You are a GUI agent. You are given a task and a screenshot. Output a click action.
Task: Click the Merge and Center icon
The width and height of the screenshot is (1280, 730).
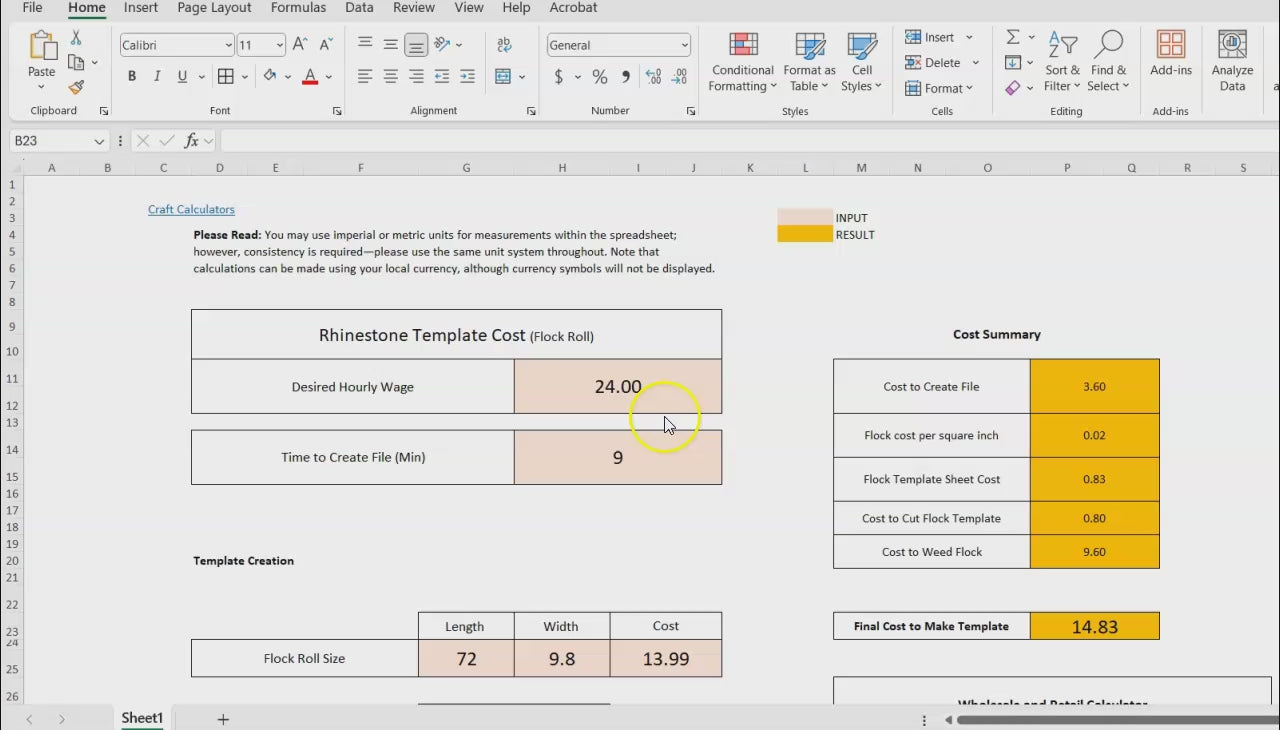(503, 77)
